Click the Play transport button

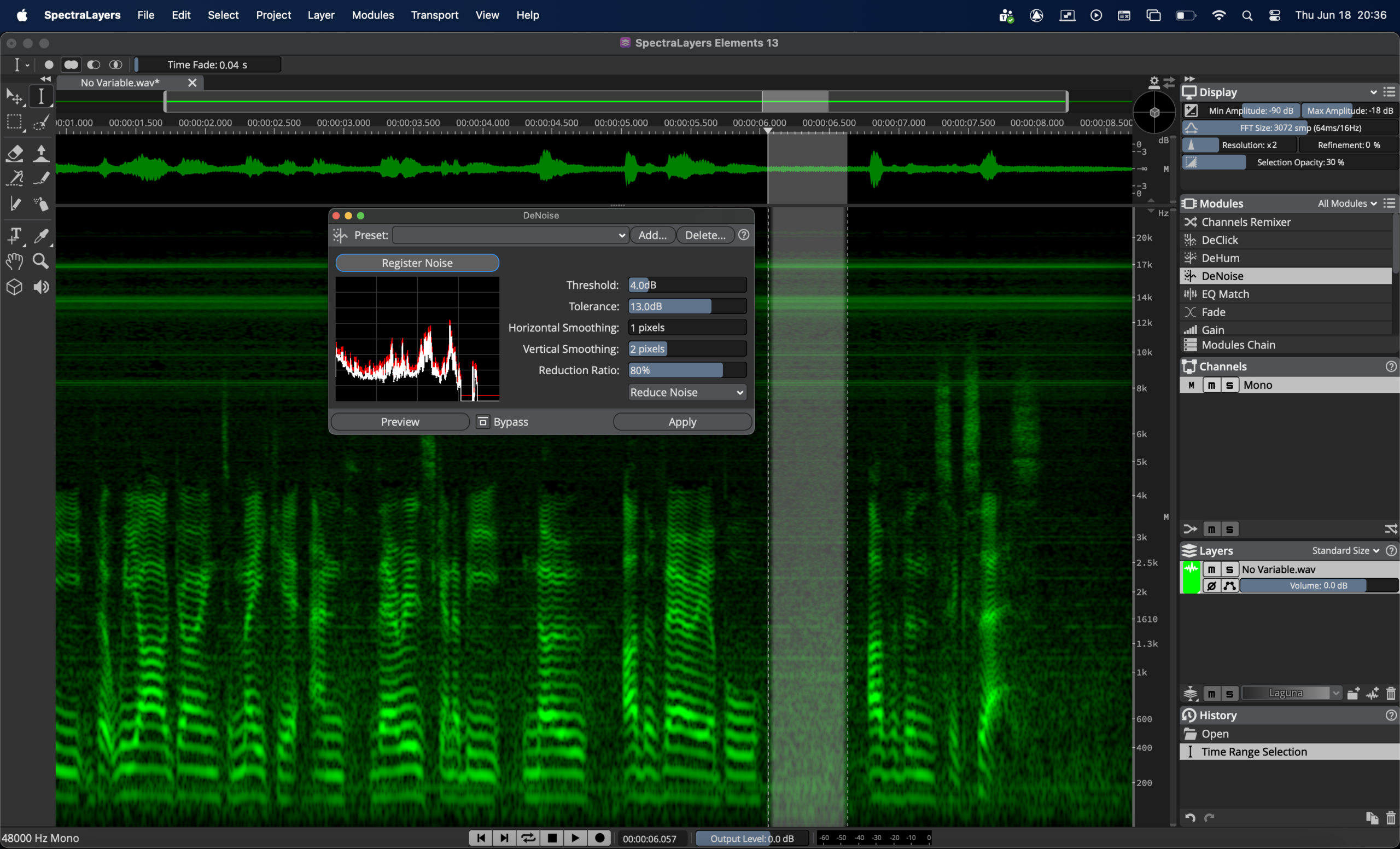point(575,838)
